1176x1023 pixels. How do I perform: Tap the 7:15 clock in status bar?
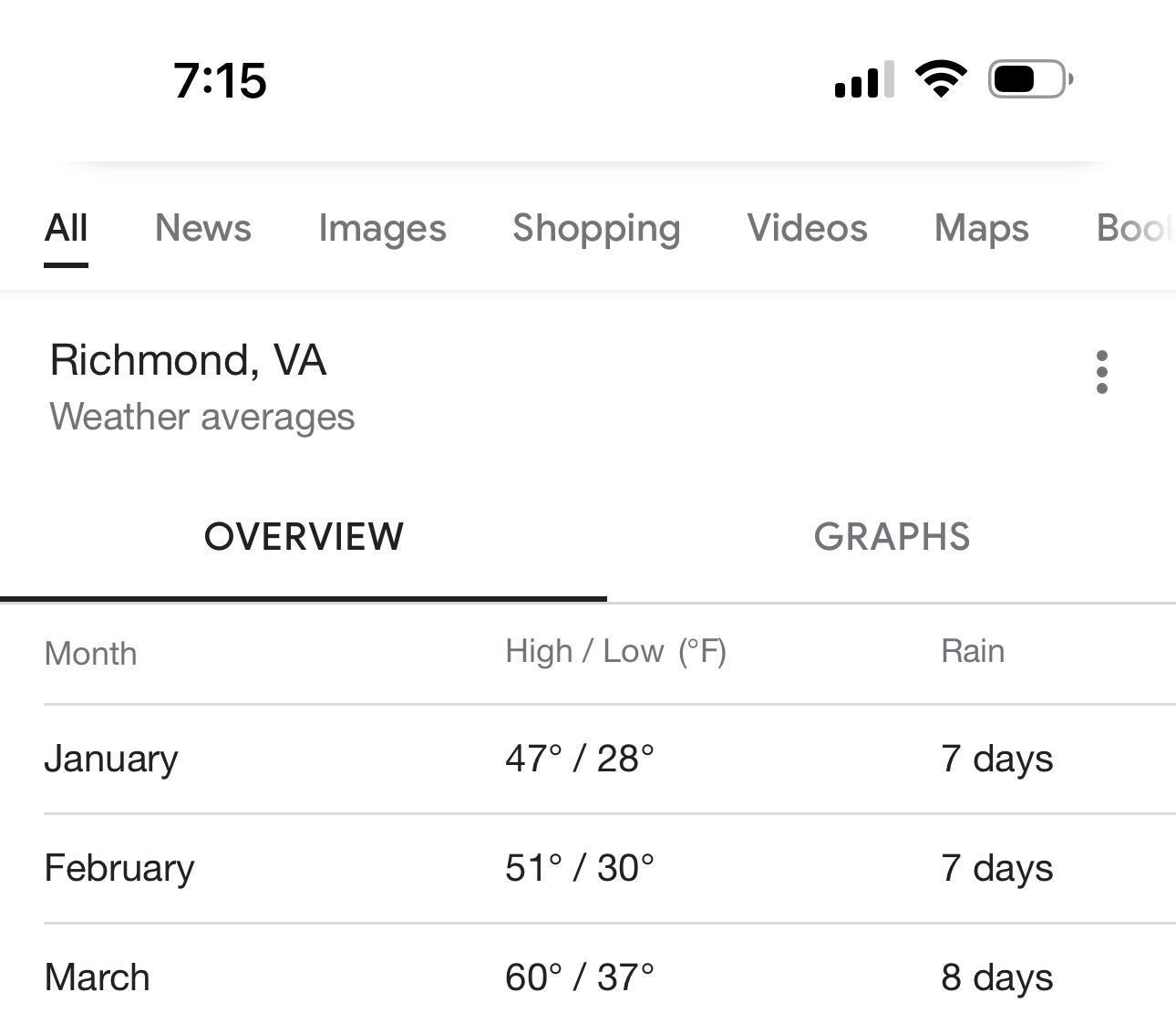tap(220, 80)
